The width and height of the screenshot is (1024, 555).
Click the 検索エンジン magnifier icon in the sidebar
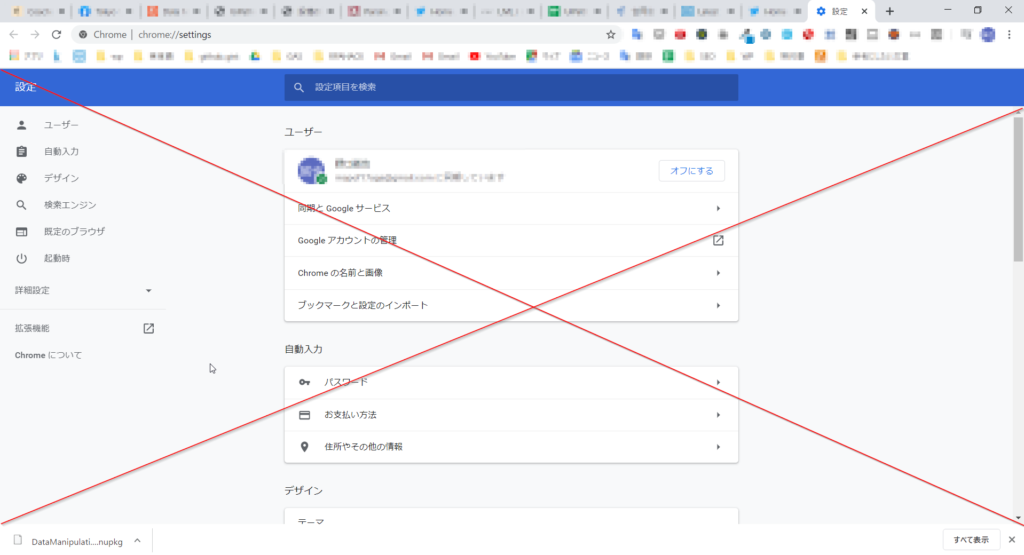tap(22, 205)
